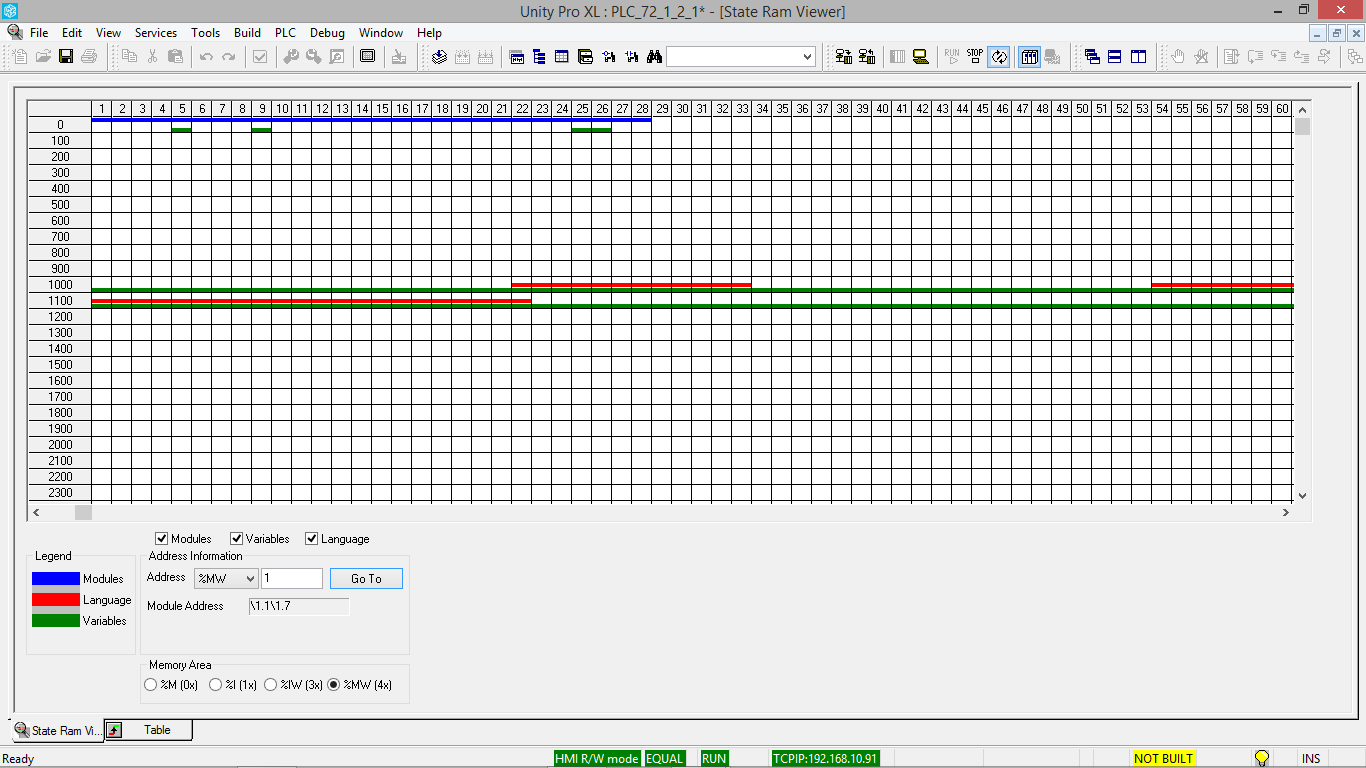
Task: Click the PLC simulator/connection screen icon
Action: pos(922,57)
